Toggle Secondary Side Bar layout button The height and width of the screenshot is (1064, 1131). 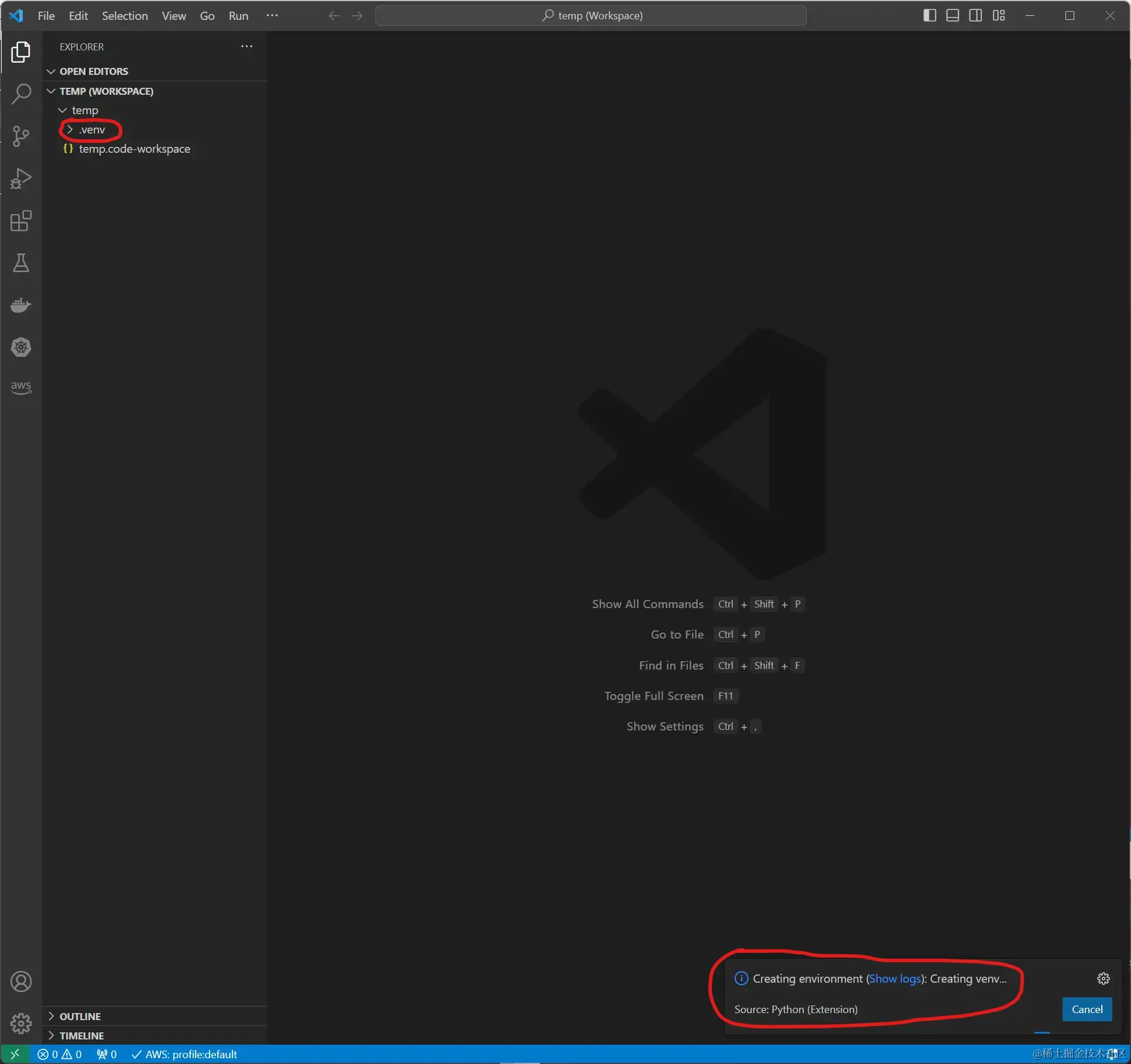click(x=975, y=15)
